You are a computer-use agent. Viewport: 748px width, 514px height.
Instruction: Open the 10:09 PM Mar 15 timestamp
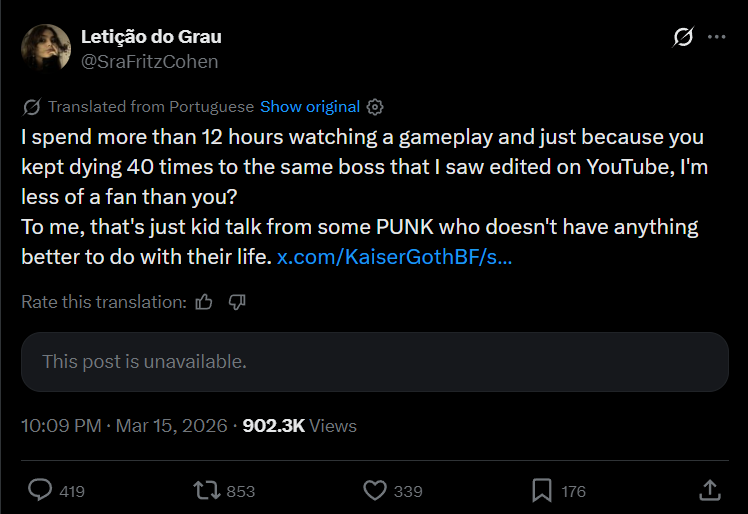tap(124, 426)
